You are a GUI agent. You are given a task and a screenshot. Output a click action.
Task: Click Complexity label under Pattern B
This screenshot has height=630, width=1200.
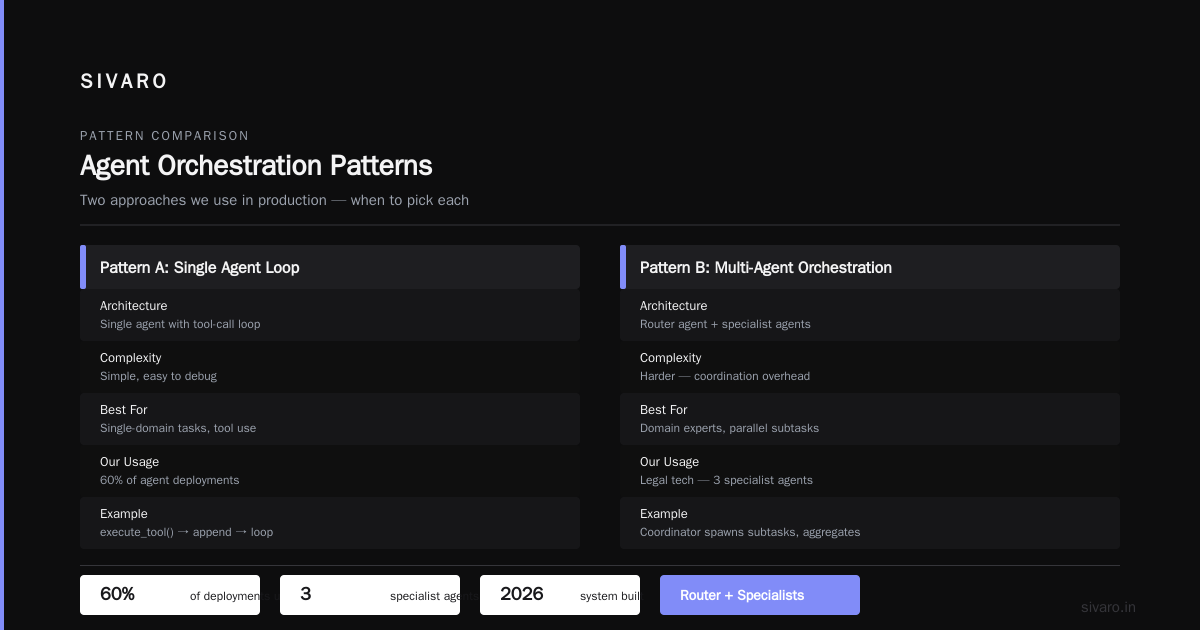pyautogui.click(x=671, y=358)
